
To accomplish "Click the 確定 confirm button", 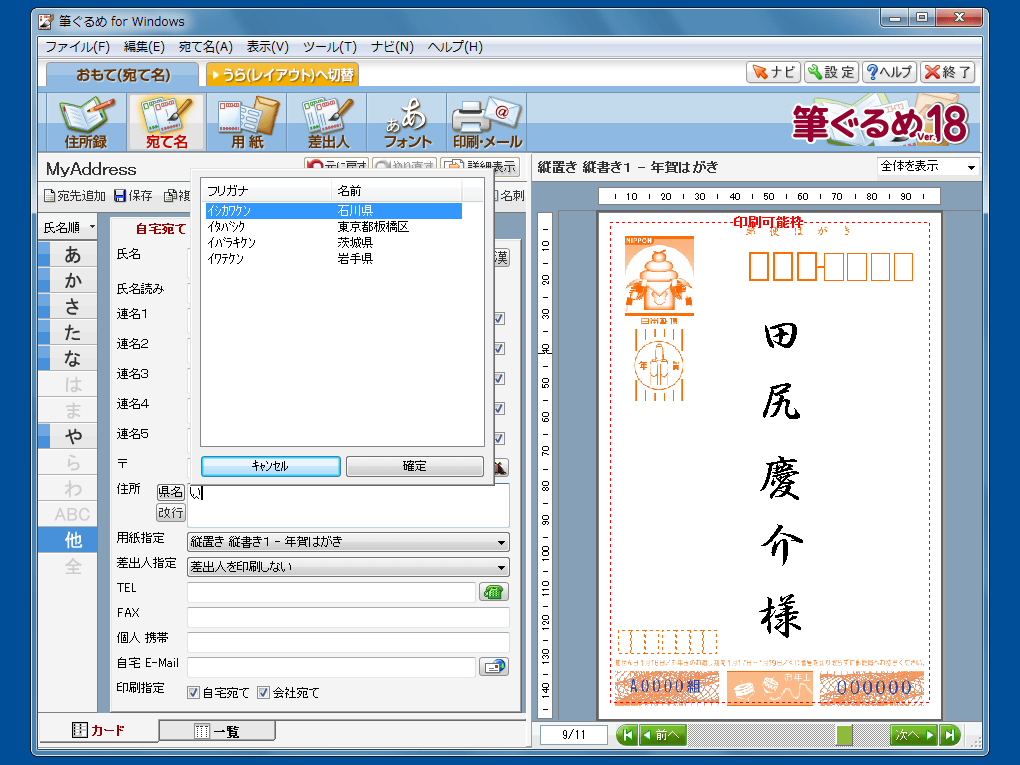I will click(x=414, y=466).
